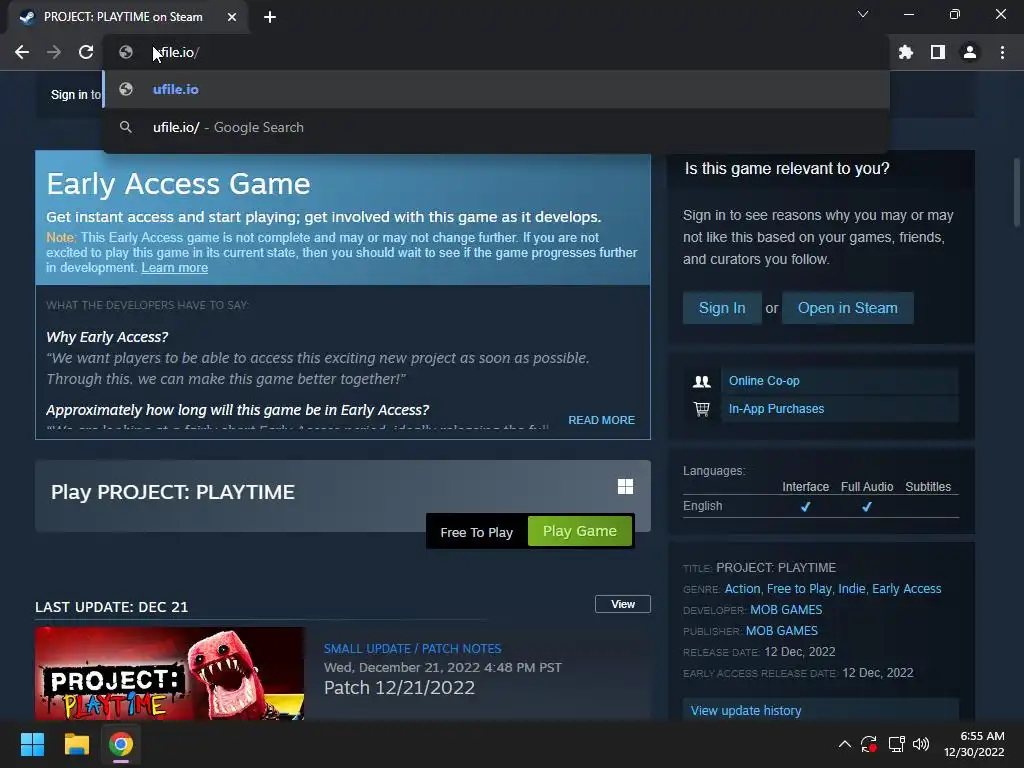Open the Extensions puzzle icon

(x=906, y=52)
